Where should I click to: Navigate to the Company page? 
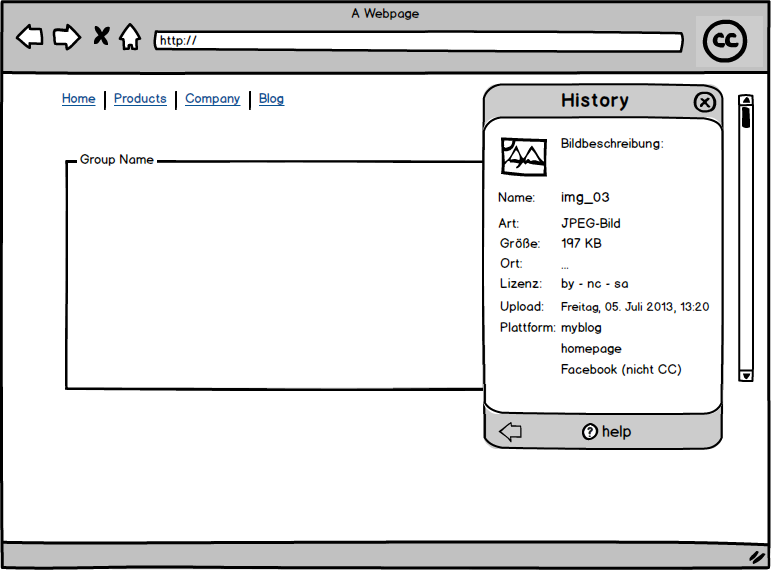pyautogui.click(x=212, y=99)
